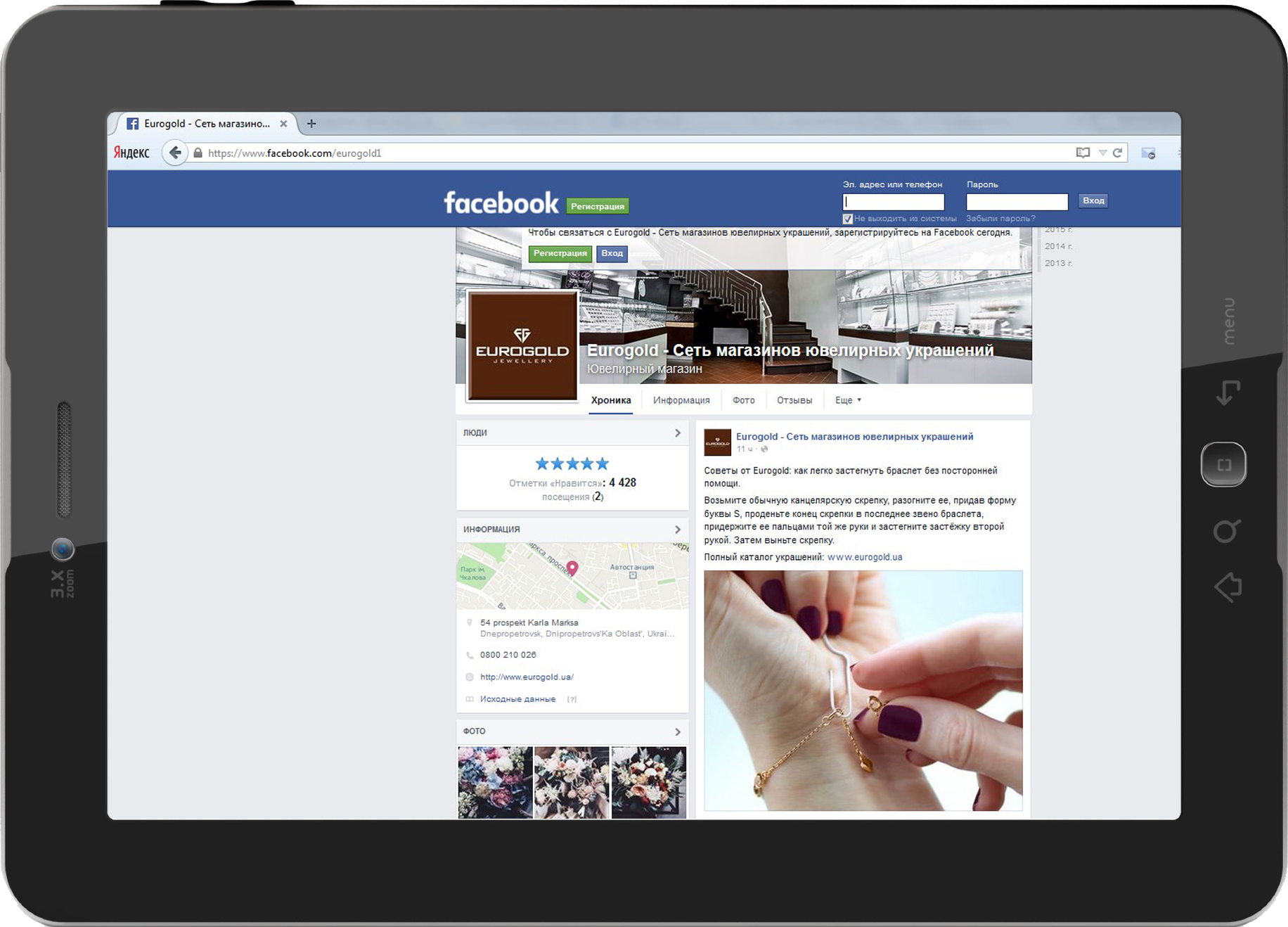This screenshot has height=927, width=1288.
Task: Focus the Пароль password field
Action: tap(1017, 202)
